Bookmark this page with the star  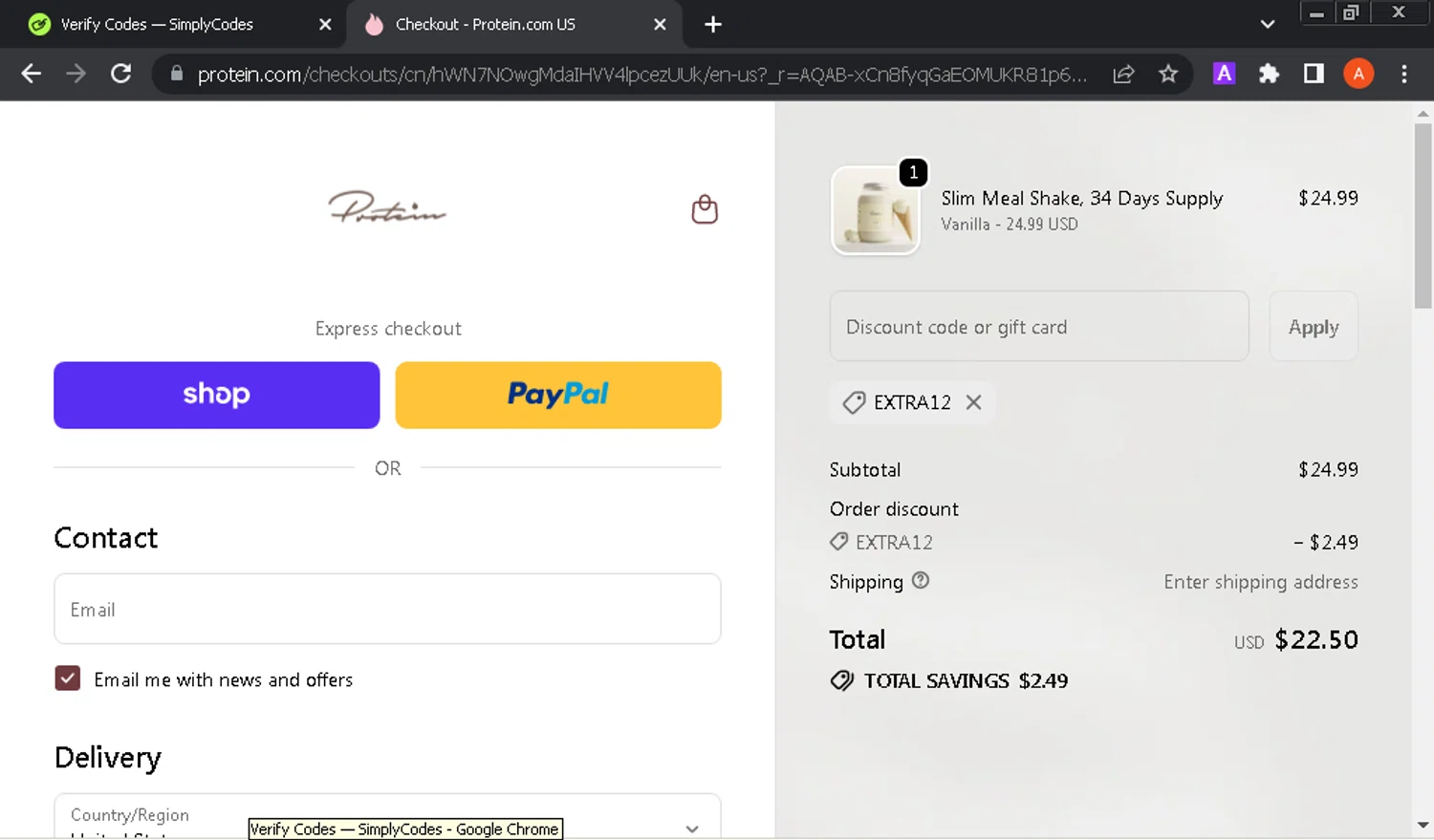[x=1168, y=74]
